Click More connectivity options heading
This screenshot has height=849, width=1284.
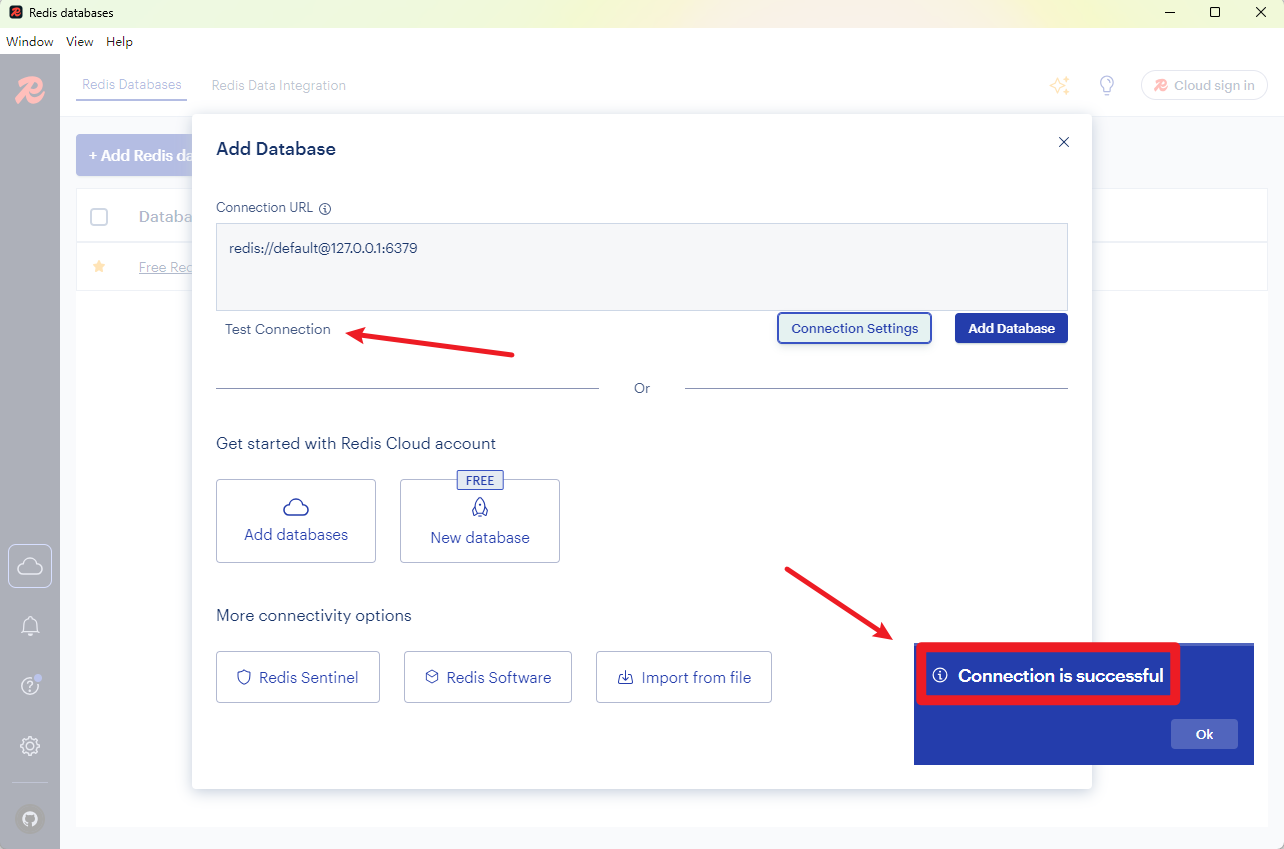(314, 615)
